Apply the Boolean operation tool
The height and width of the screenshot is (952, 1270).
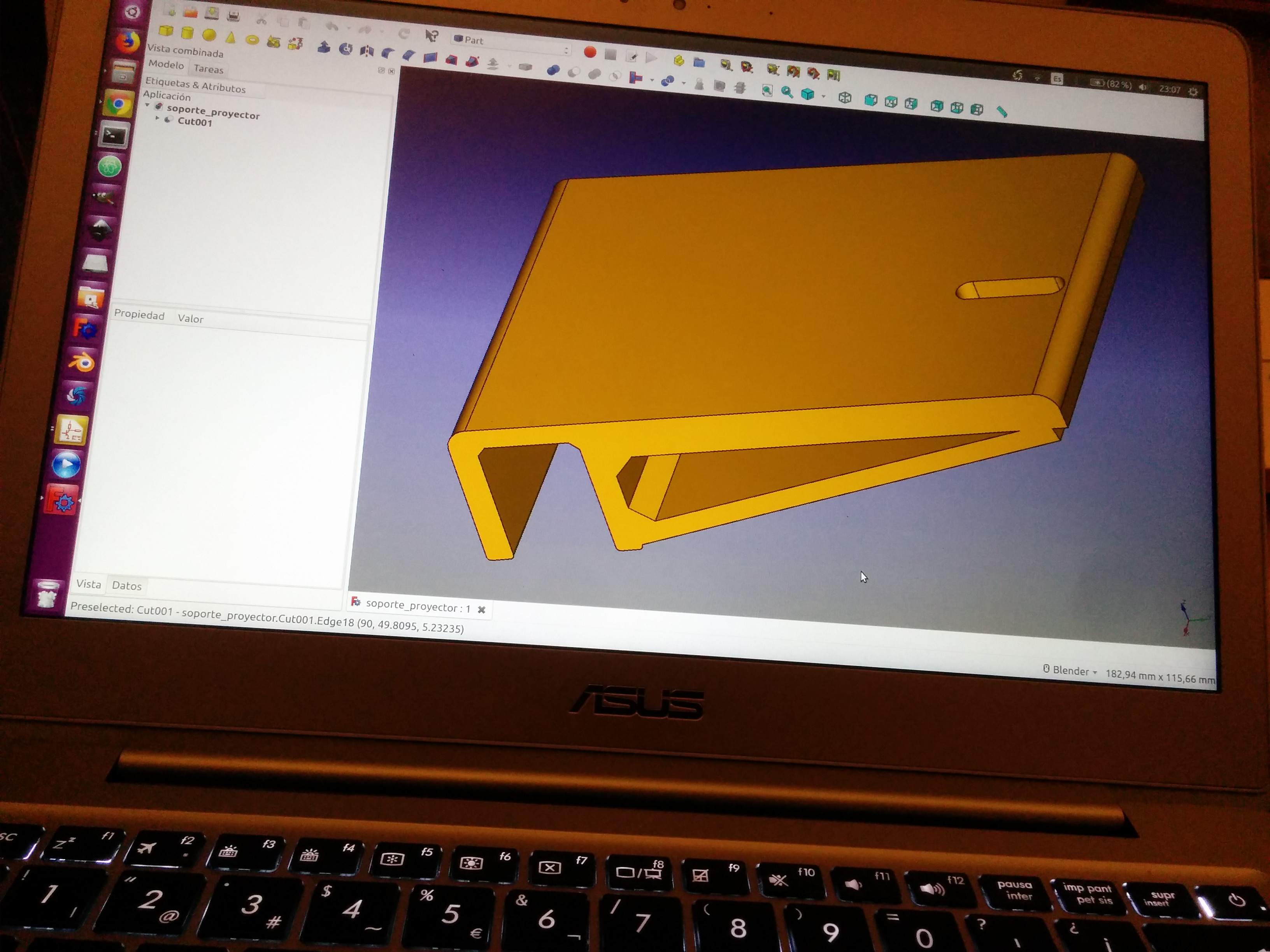tap(553, 70)
